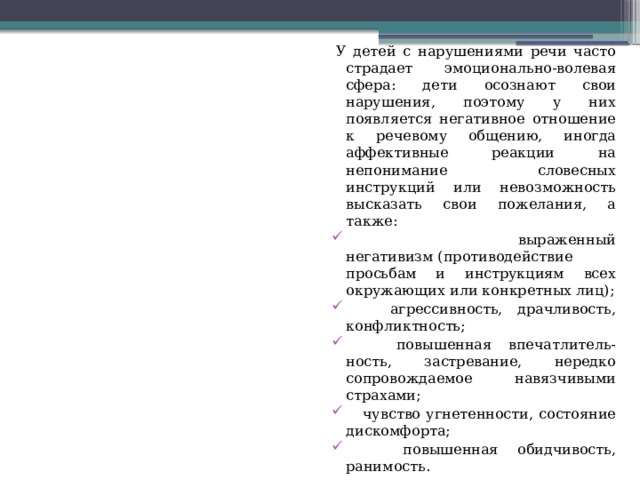Click the word "конфликтность;"
The height and width of the screenshot is (480, 640).
405,327
